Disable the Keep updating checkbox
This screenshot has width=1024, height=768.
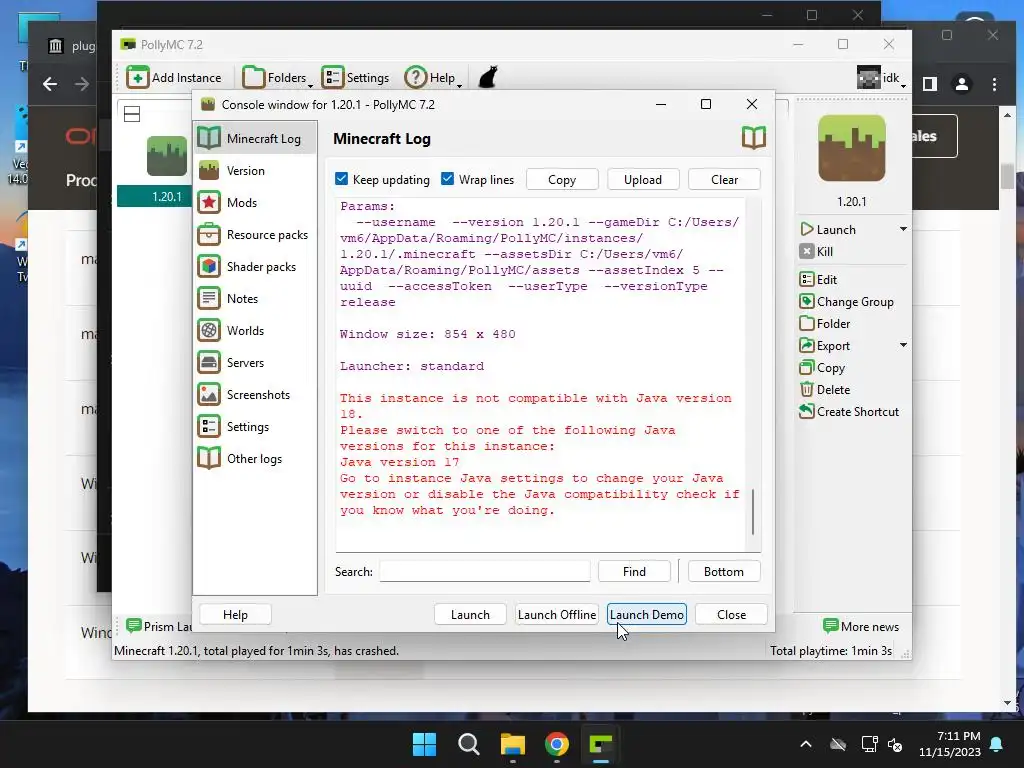[342, 179]
